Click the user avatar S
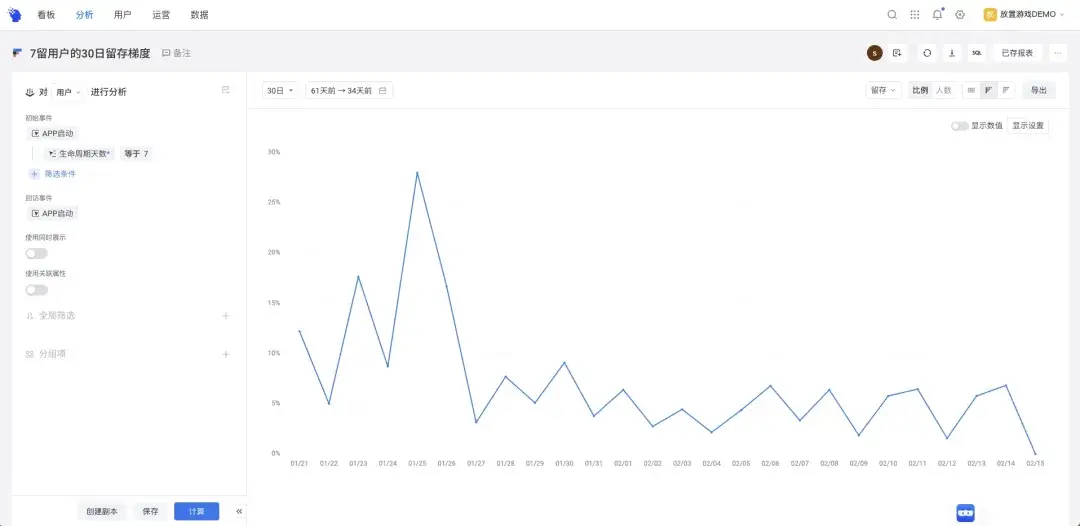The height and width of the screenshot is (526, 1080). [x=875, y=53]
